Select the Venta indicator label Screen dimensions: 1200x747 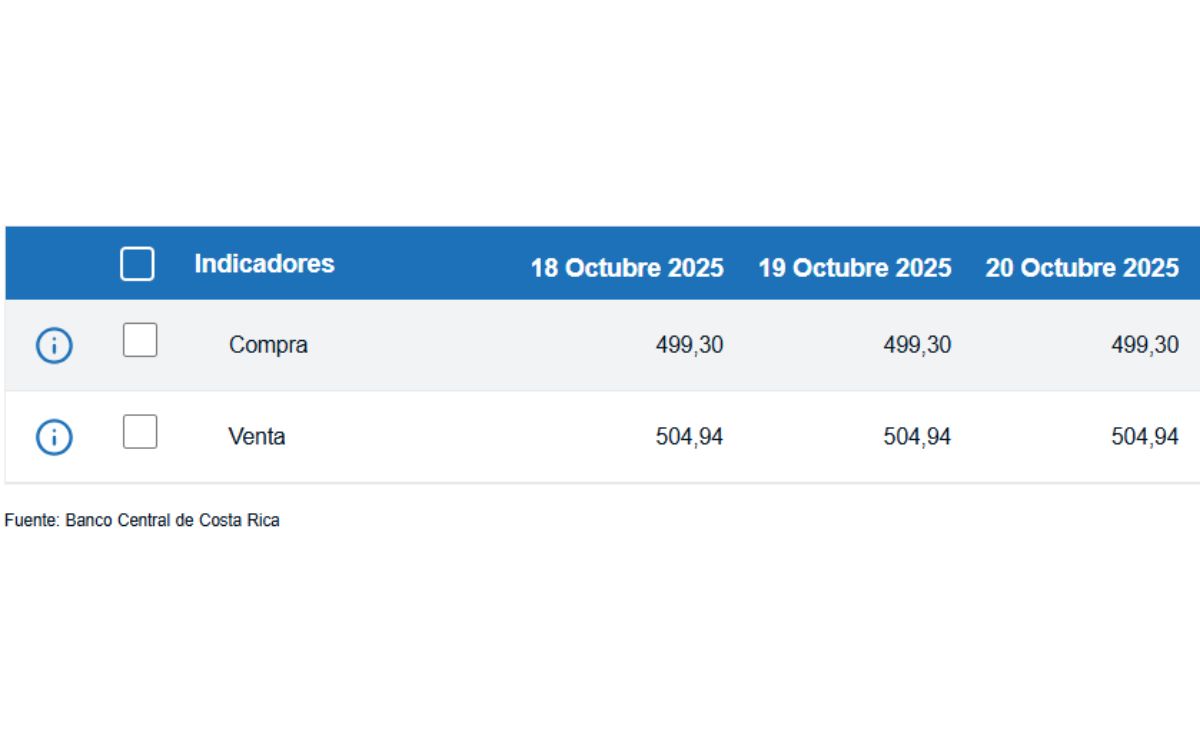tap(256, 437)
